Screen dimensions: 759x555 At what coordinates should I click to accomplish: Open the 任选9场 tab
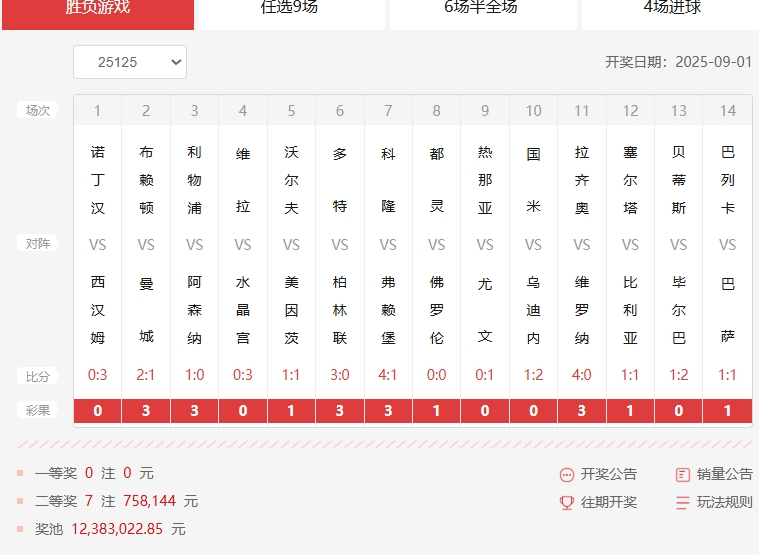pos(291,9)
